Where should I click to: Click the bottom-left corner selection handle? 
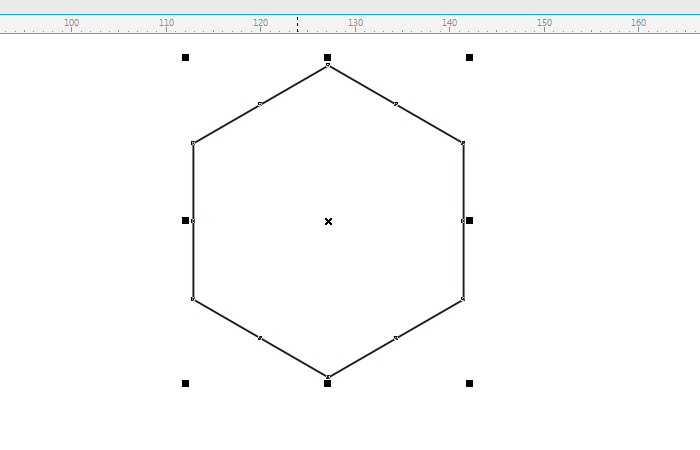click(x=186, y=383)
